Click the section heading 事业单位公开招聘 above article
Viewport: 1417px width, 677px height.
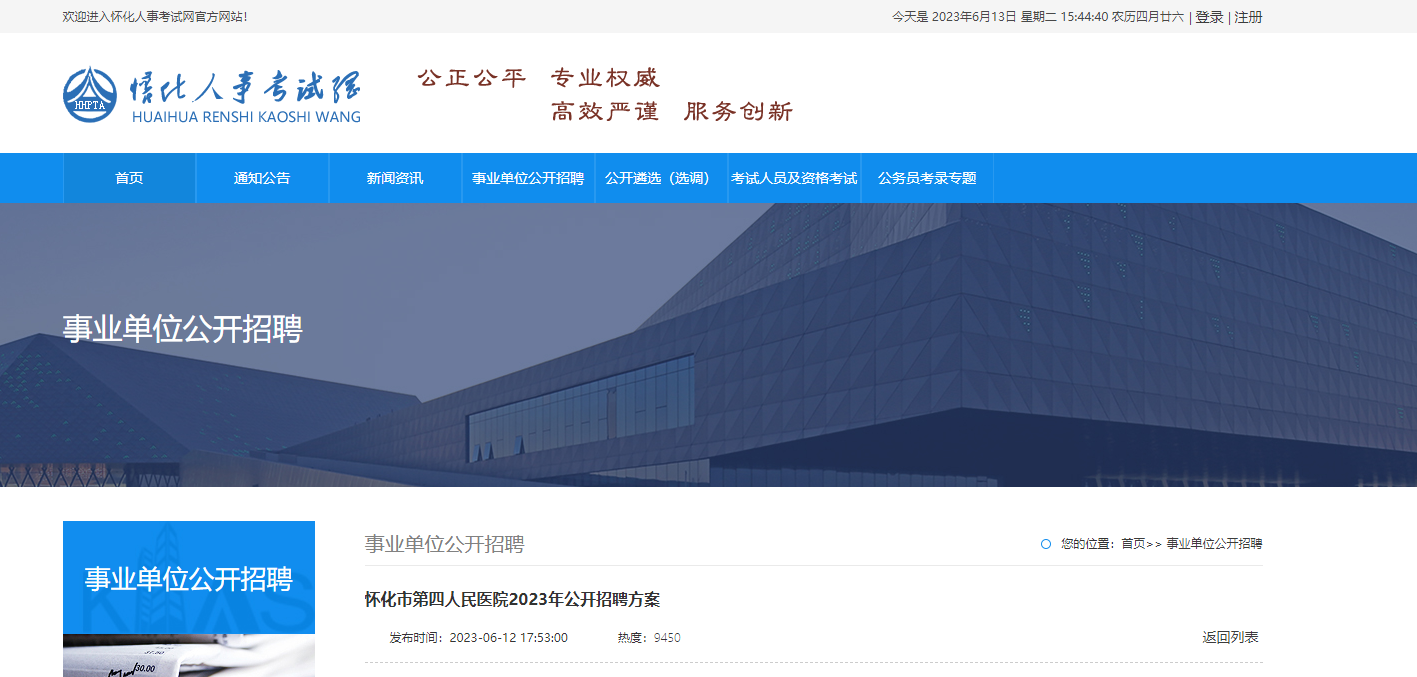click(x=444, y=544)
